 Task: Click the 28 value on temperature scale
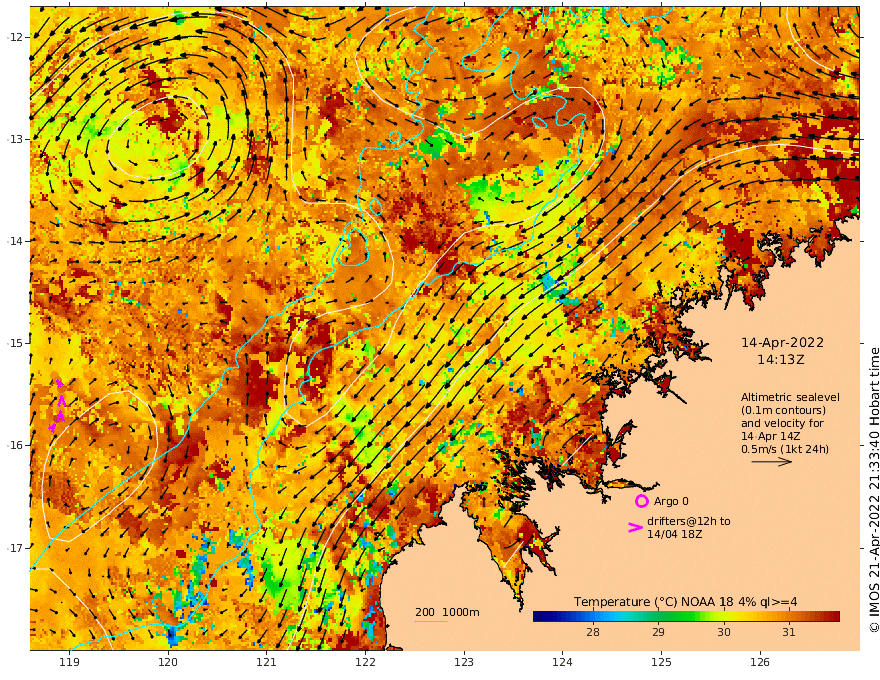pyautogui.click(x=593, y=632)
